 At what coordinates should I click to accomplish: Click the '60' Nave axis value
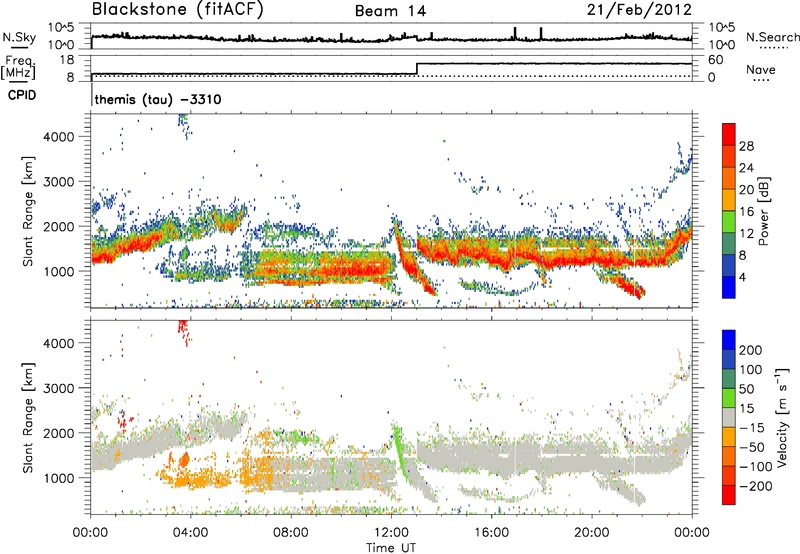tap(716, 60)
